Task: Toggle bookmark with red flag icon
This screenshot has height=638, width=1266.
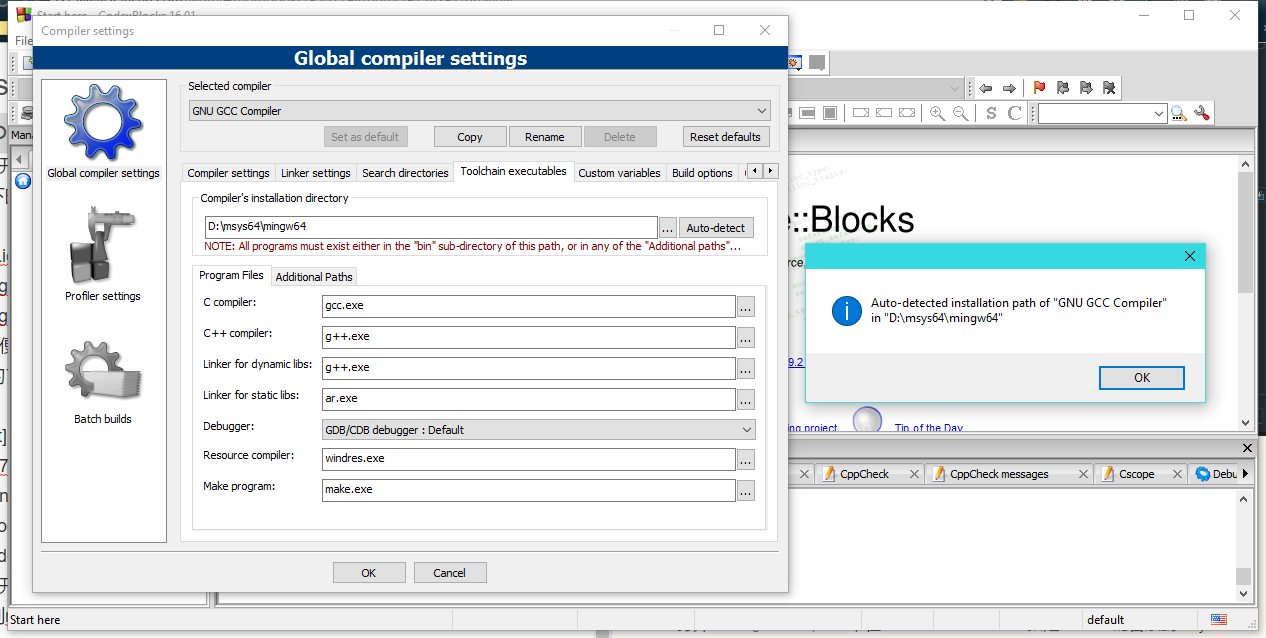Action: point(1039,88)
